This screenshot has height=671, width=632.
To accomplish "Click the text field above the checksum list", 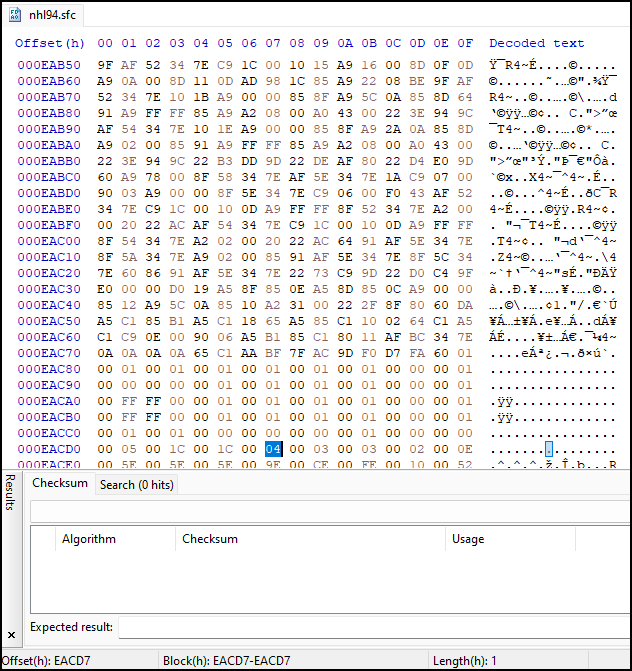I will coord(328,512).
